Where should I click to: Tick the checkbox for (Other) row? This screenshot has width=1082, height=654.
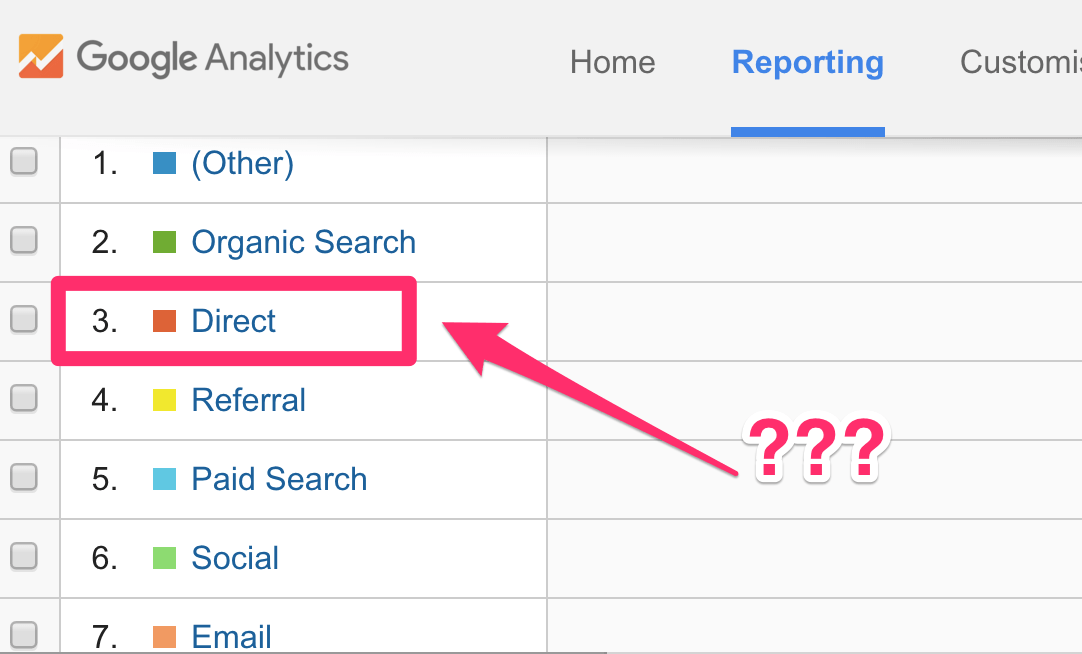click(x=24, y=162)
